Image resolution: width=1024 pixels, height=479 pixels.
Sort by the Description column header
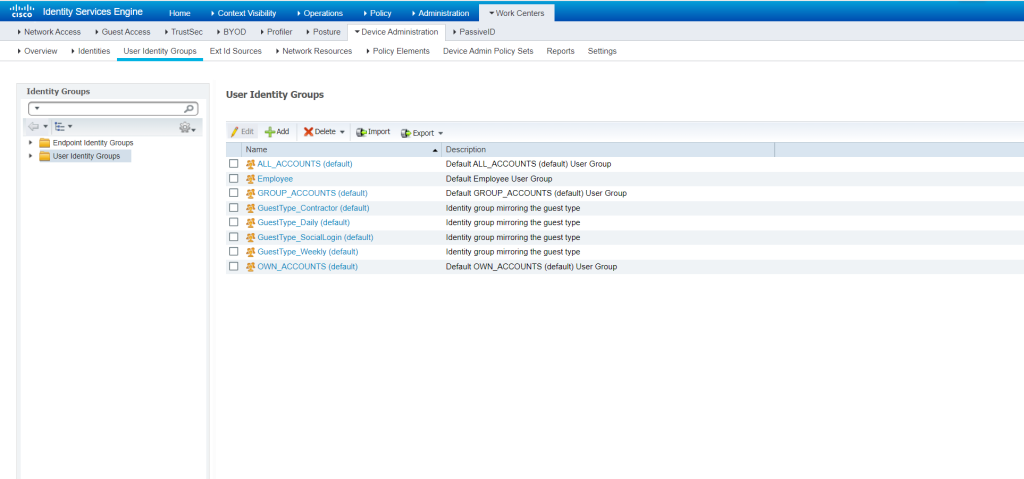point(607,150)
